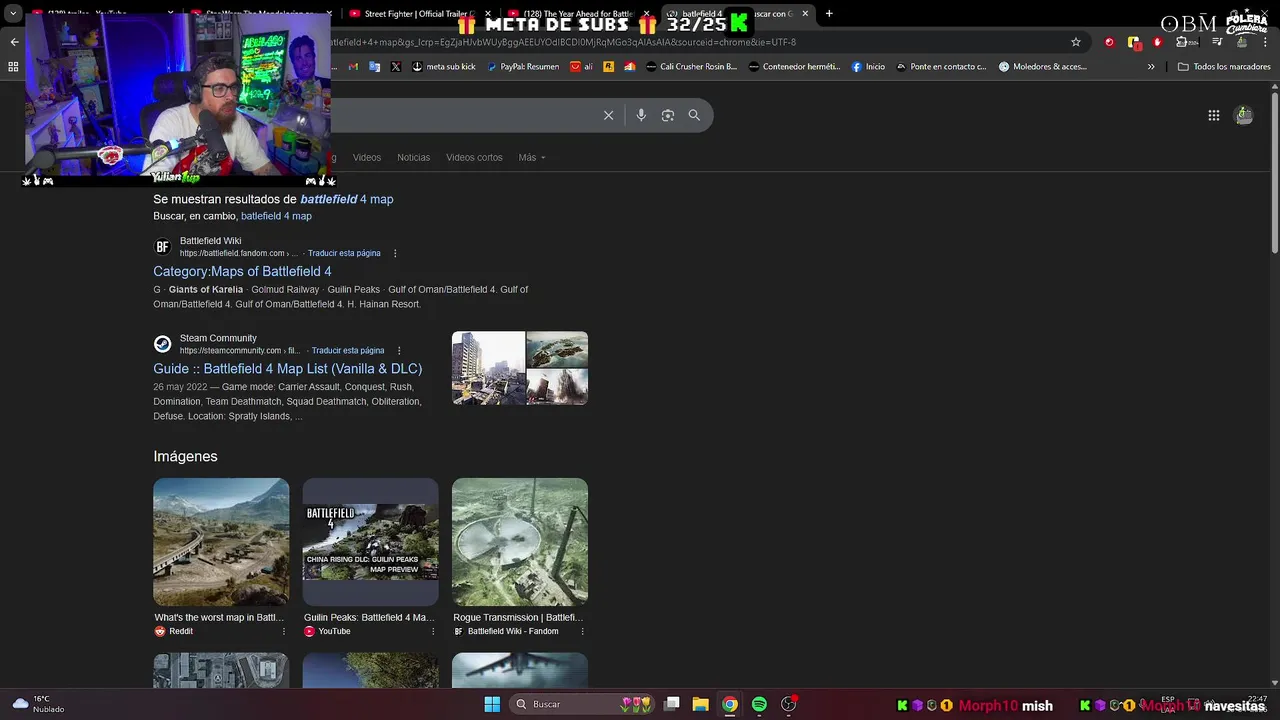
Task: Click the Steam Community site logo
Action: 162,344
